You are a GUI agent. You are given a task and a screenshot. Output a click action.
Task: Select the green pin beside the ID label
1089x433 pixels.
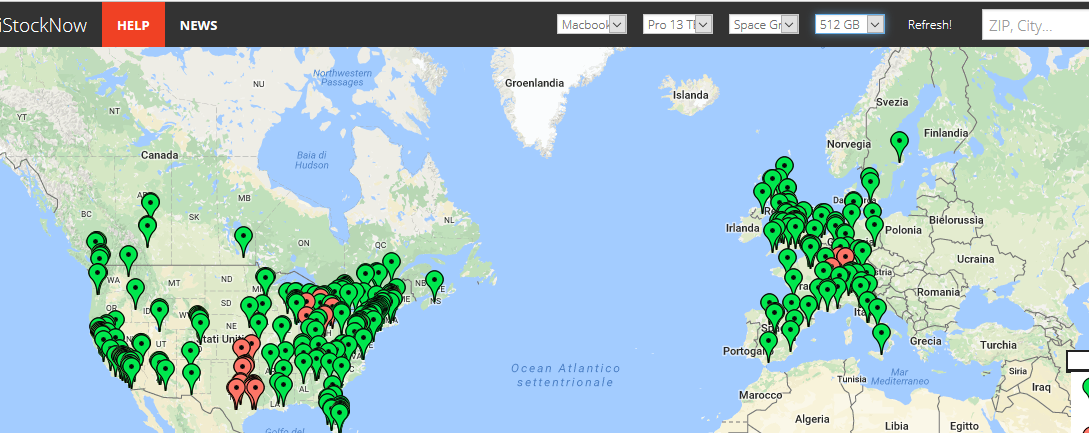pyautogui.click(x=160, y=313)
